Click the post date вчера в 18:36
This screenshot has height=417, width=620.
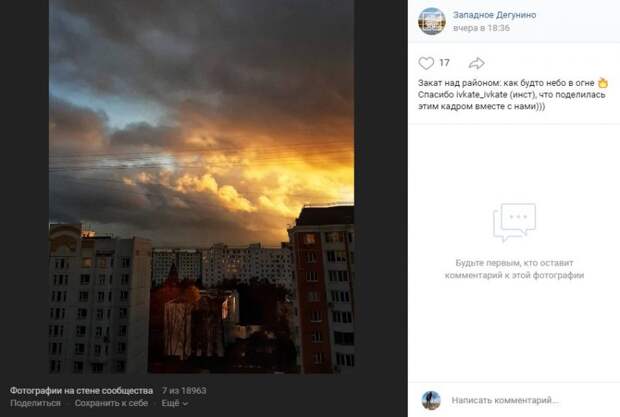point(481,28)
